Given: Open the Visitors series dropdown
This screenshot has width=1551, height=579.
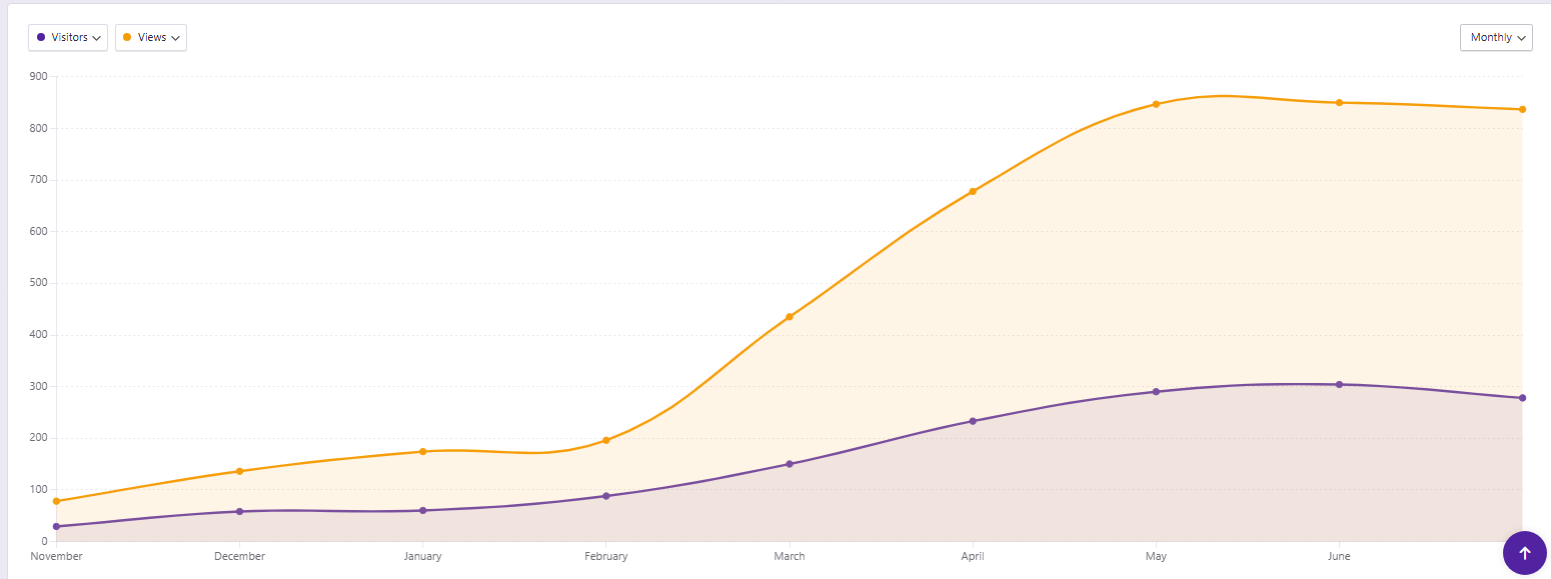Looking at the screenshot, I should 68,37.
